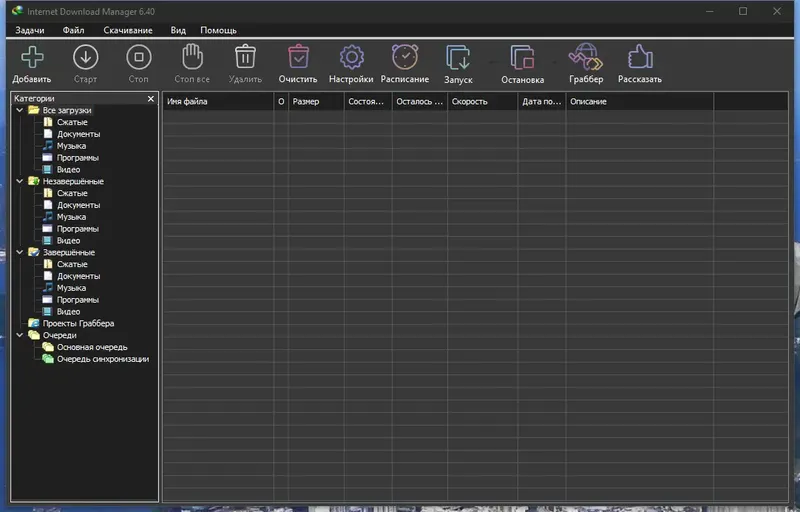
Task: Click the Стоп square icon
Action: tap(139, 57)
